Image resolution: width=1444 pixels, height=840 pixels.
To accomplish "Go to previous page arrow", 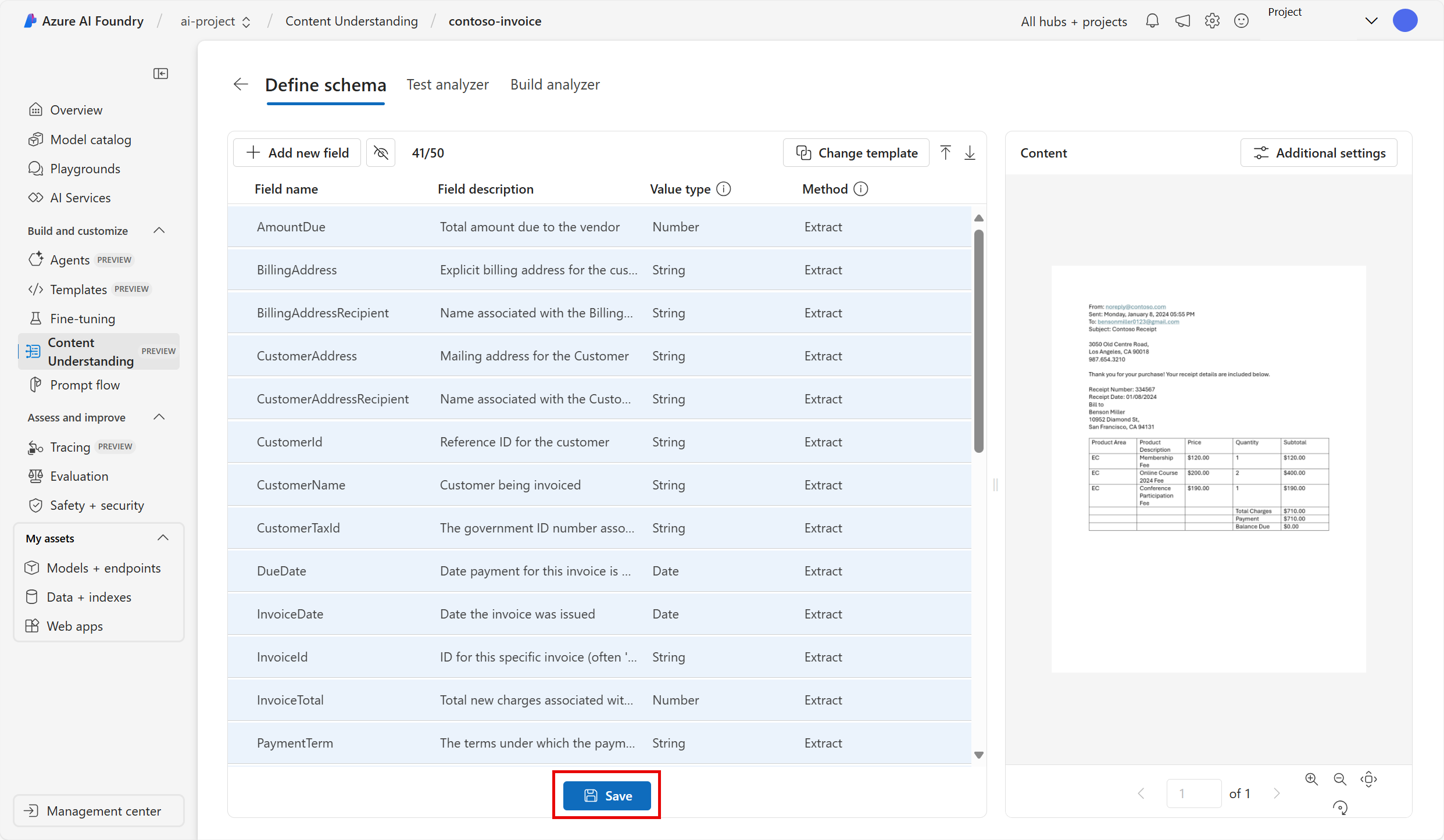I will 1141,793.
